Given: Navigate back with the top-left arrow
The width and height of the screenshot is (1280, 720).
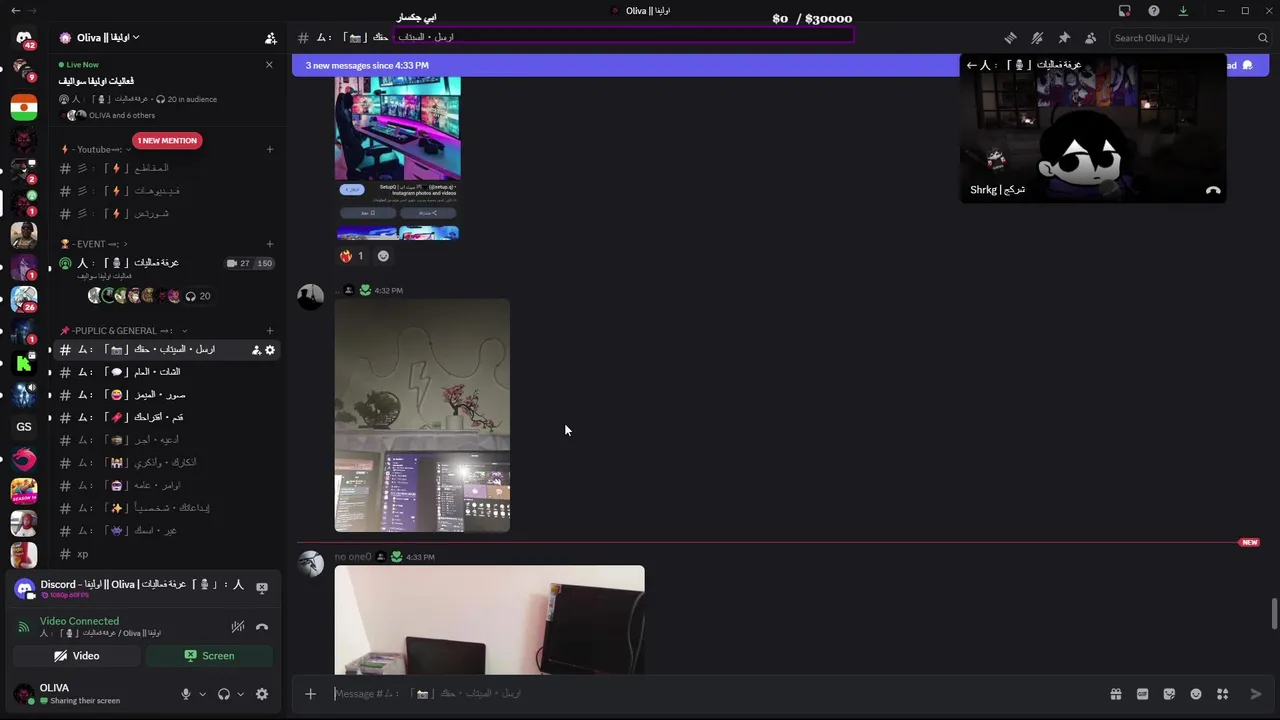Looking at the screenshot, I should click(15, 11).
